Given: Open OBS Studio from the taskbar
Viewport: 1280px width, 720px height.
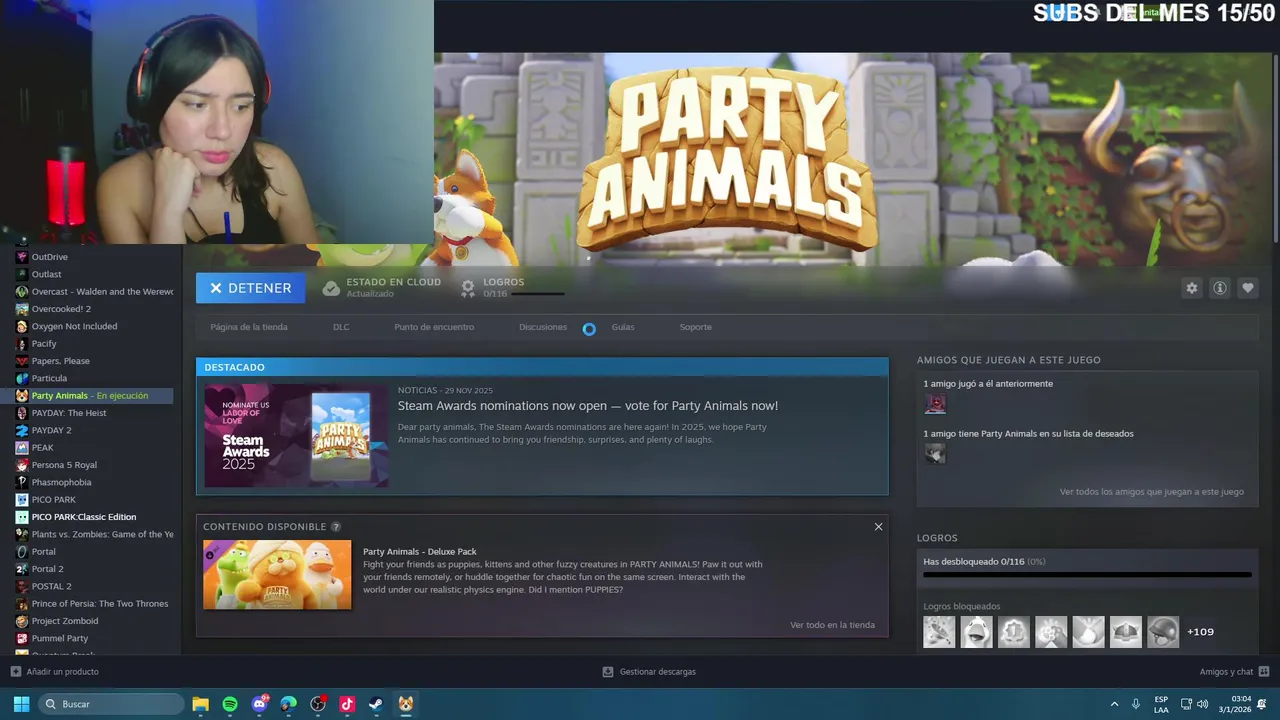Looking at the screenshot, I should coord(318,704).
